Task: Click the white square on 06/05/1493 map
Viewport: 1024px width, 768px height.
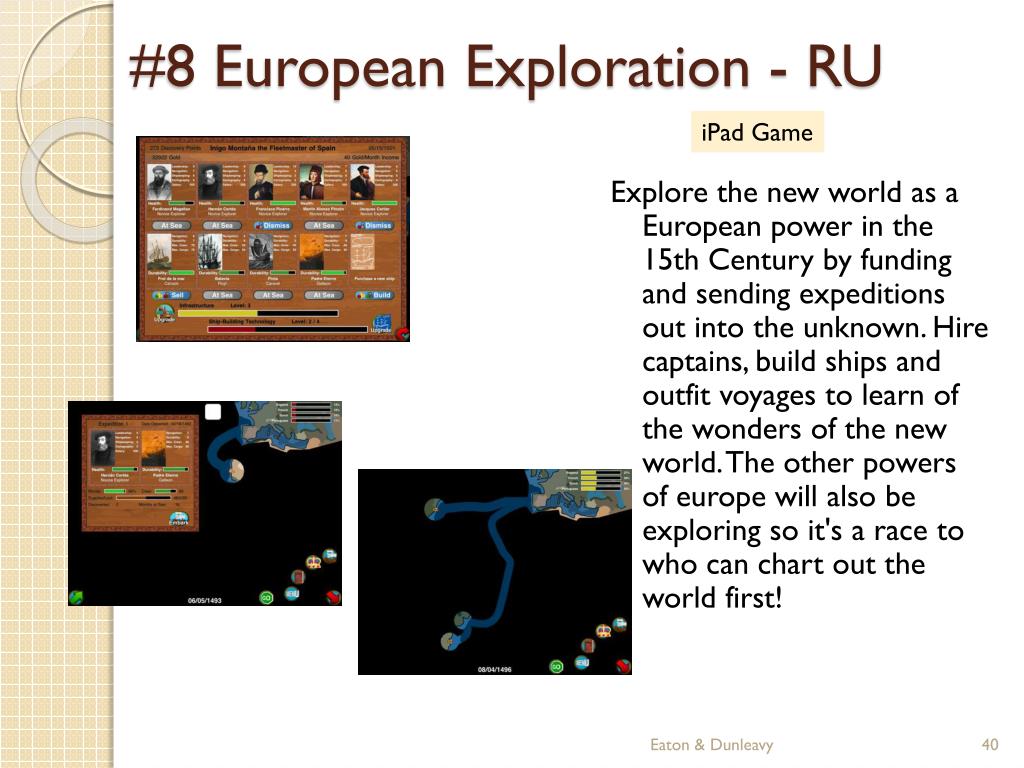Action: pos(213,412)
